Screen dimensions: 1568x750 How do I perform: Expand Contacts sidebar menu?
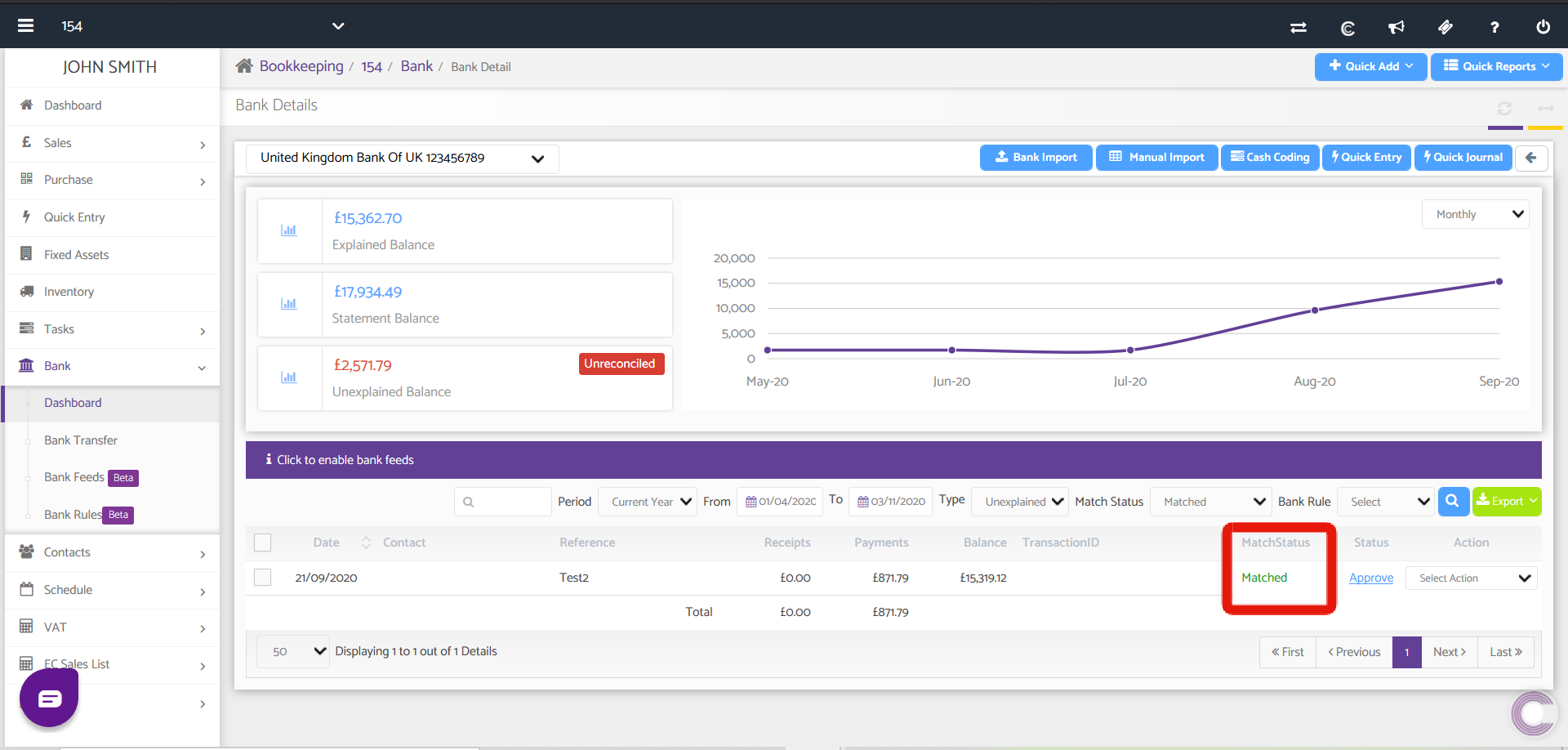(x=112, y=552)
